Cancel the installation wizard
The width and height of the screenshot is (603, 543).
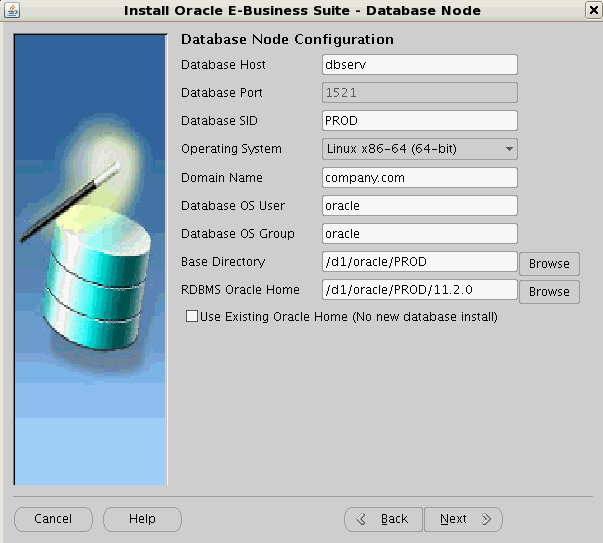[53, 519]
